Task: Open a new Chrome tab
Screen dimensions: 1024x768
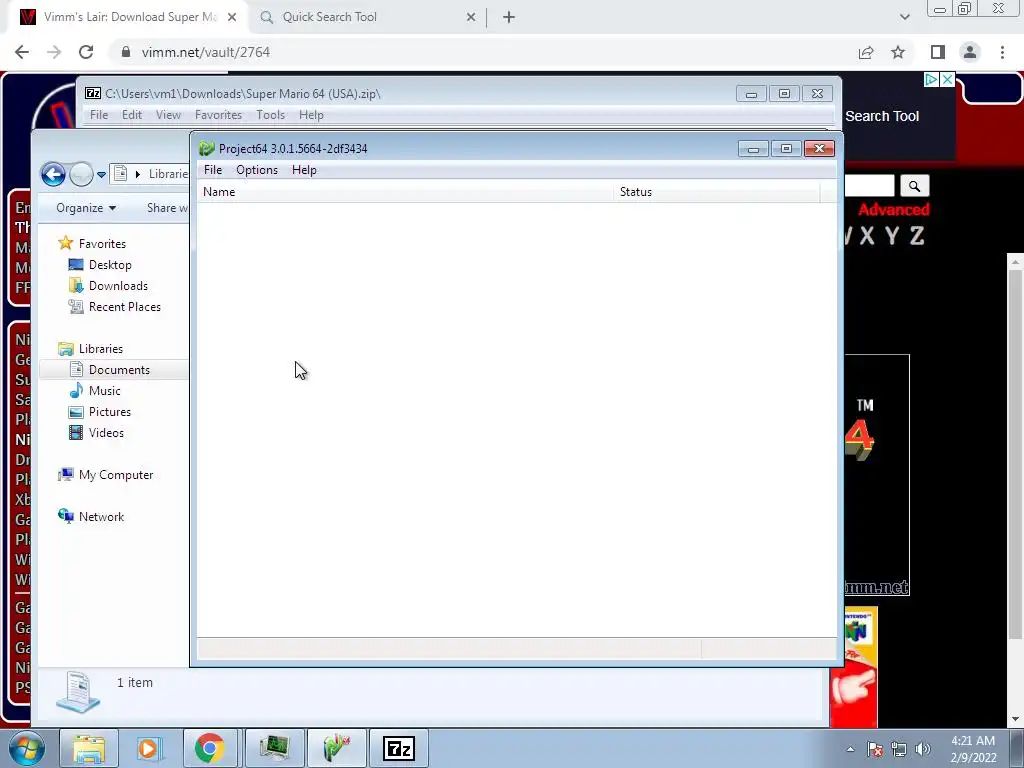Action: 509,17
